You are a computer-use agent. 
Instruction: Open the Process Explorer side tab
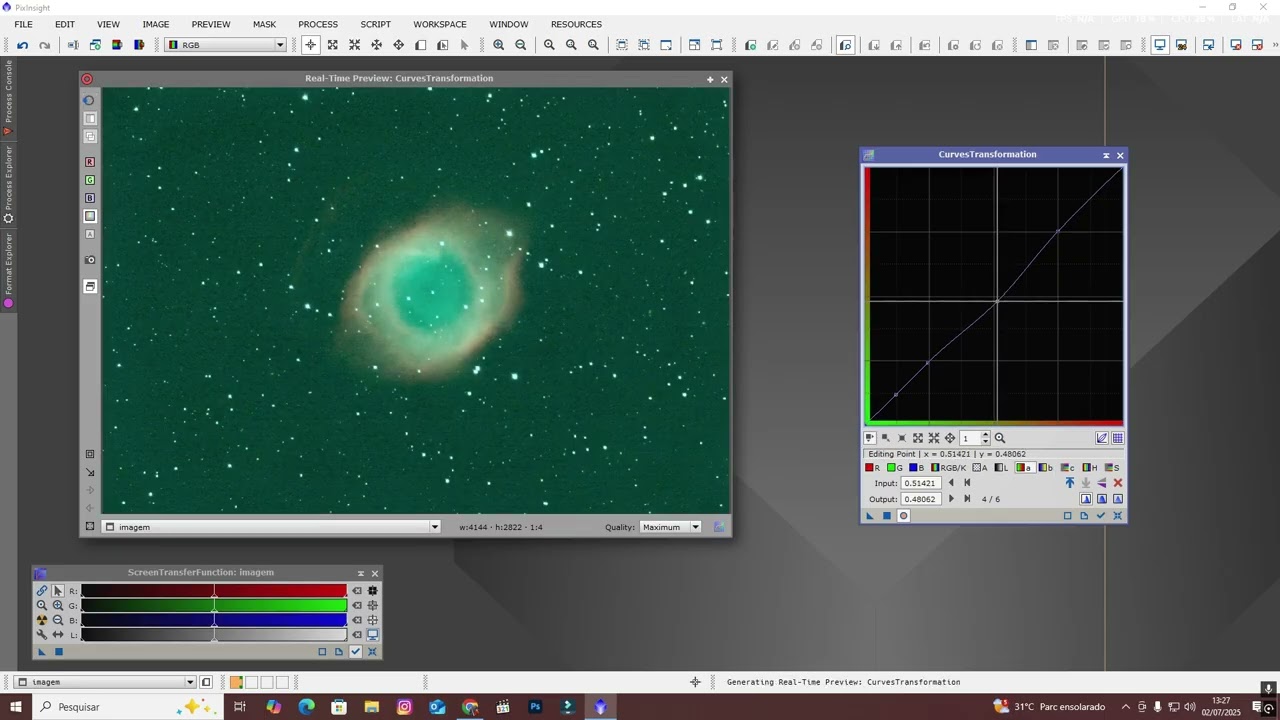coord(8,185)
